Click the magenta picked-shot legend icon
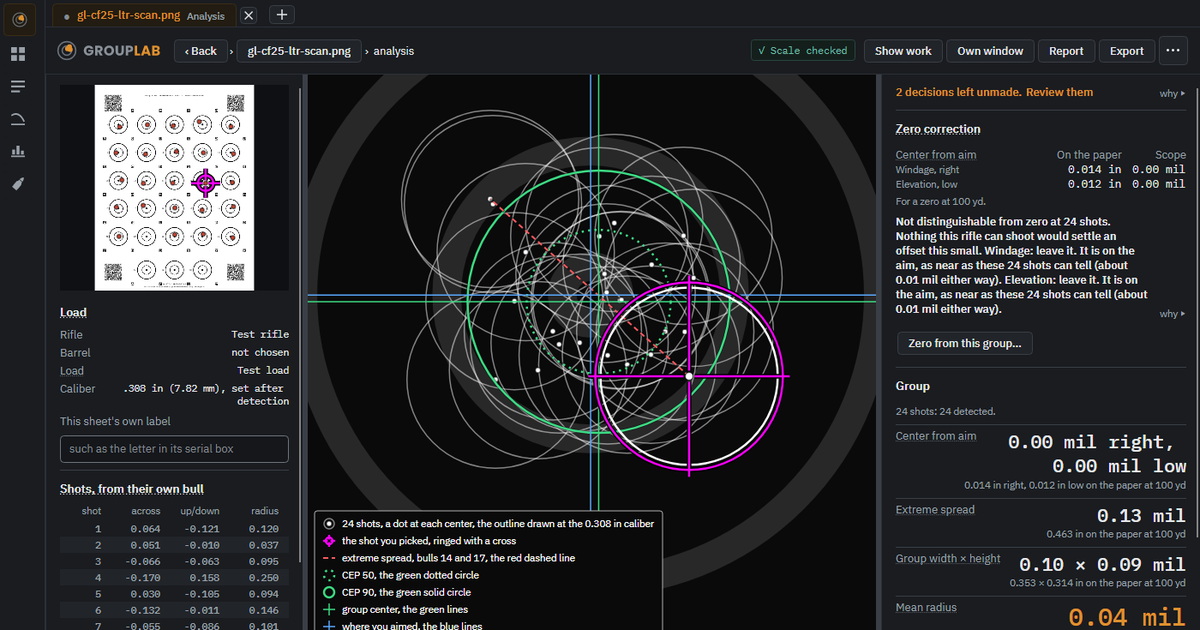1200x630 pixels. [329, 540]
